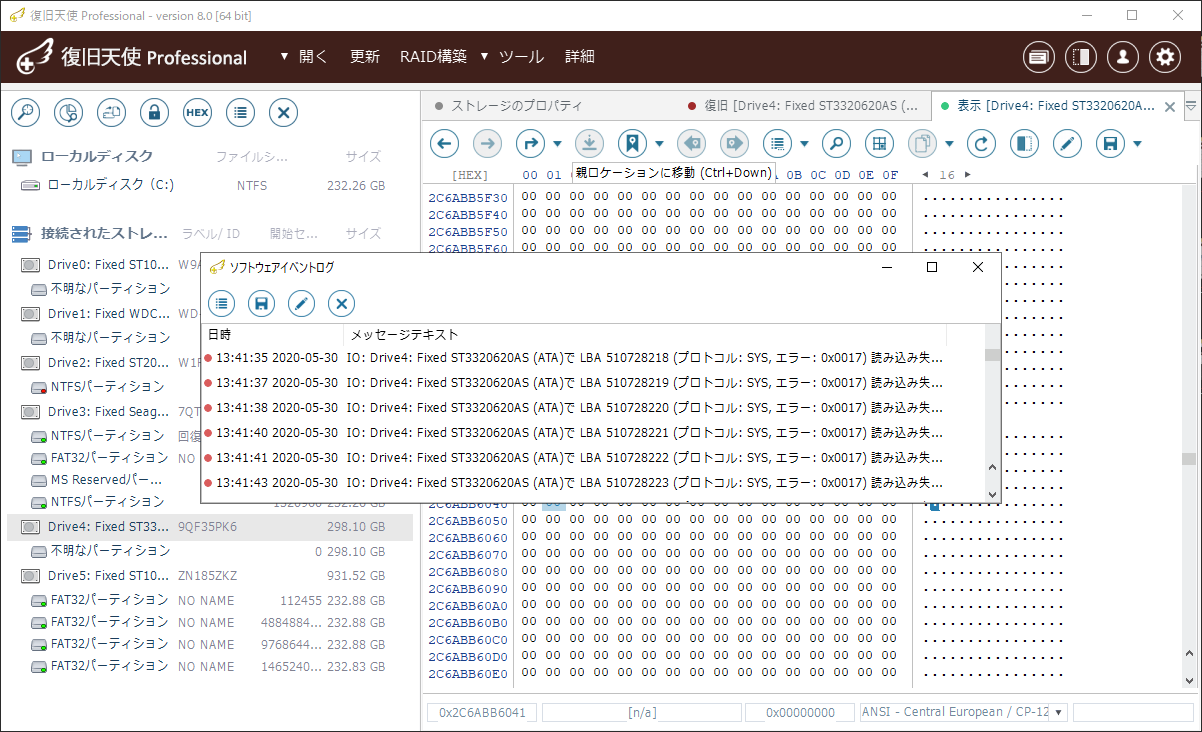1202x732 pixels.
Task: Click the list icon in the event log dialog
Action: pyautogui.click(x=221, y=303)
